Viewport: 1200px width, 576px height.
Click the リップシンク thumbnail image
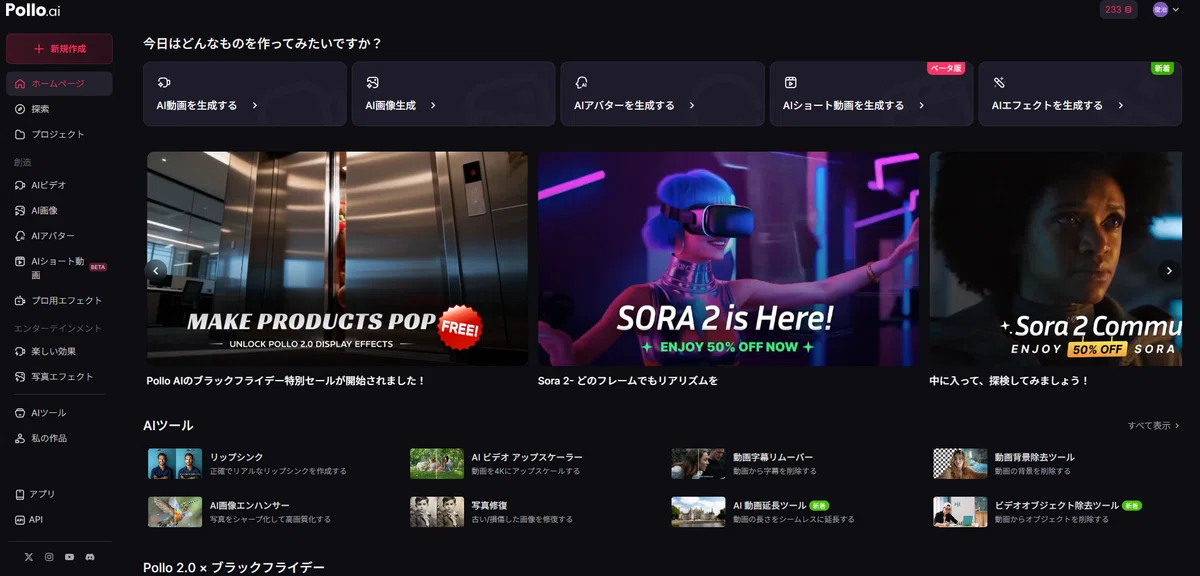click(175, 464)
